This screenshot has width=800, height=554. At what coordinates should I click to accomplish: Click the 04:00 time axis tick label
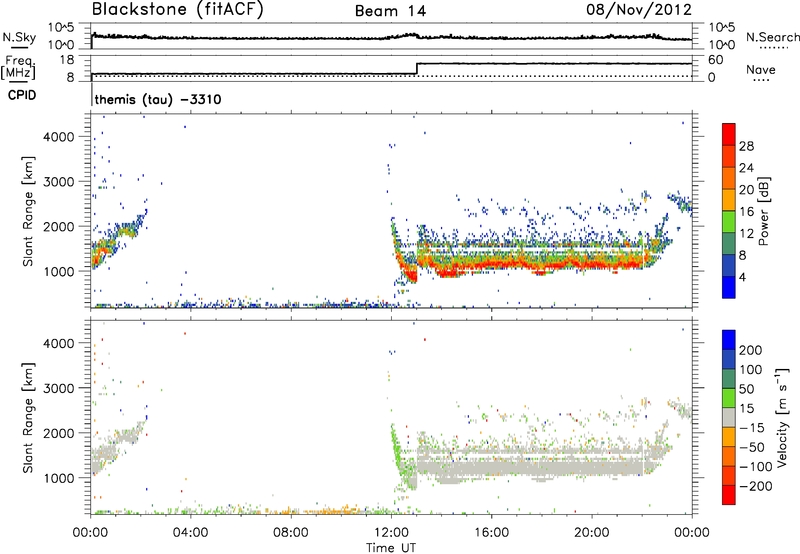coord(191,533)
